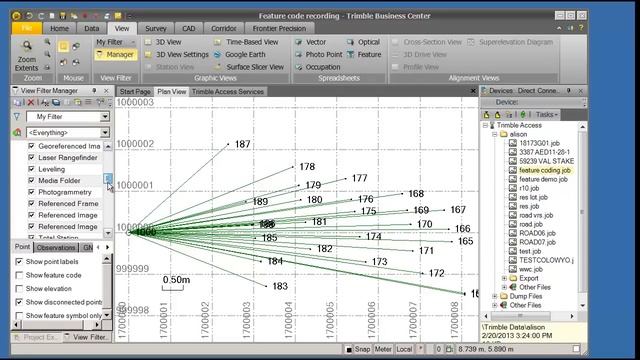
Task: Toggle the Photogrammetry checkbox
Action: click(x=31, y=191)
